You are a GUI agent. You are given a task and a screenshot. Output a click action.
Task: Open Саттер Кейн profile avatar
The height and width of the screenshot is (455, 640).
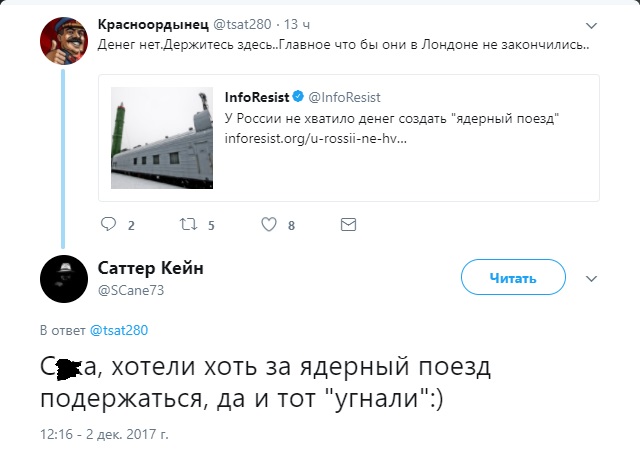click(x=63, y=278)
